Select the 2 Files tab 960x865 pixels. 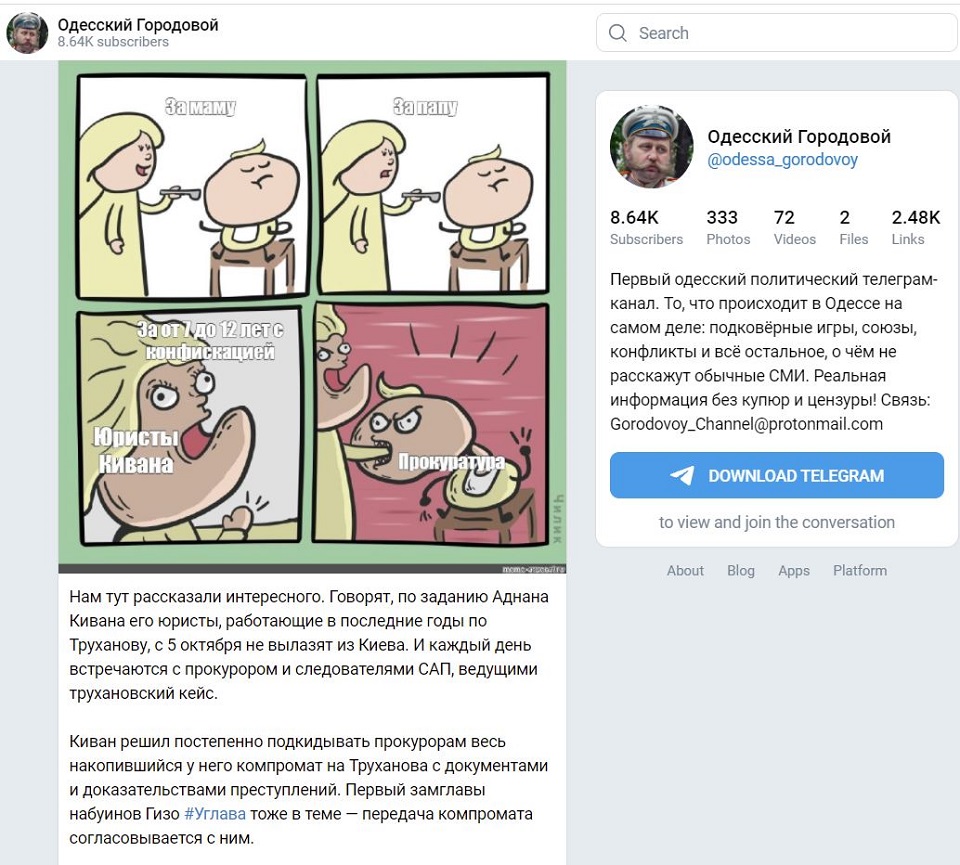(x=853, y=227)
